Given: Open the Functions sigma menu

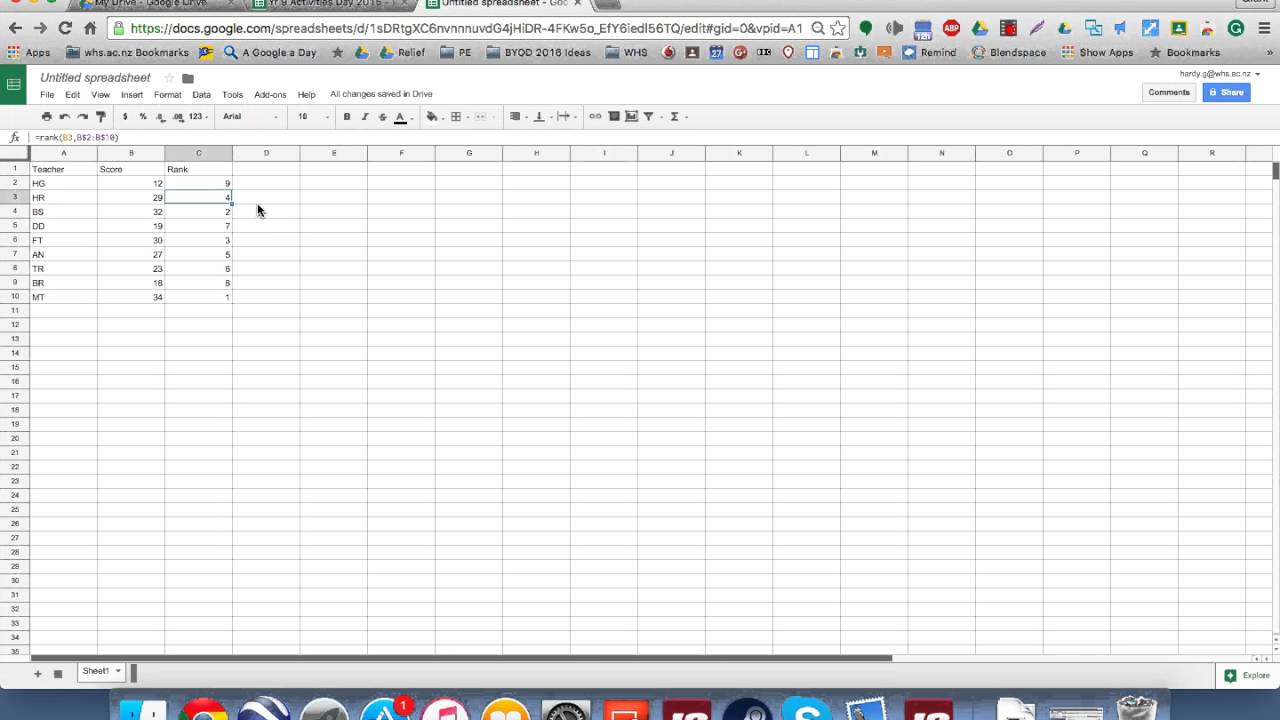Looking at the screenshot, I should pos(675,117).
